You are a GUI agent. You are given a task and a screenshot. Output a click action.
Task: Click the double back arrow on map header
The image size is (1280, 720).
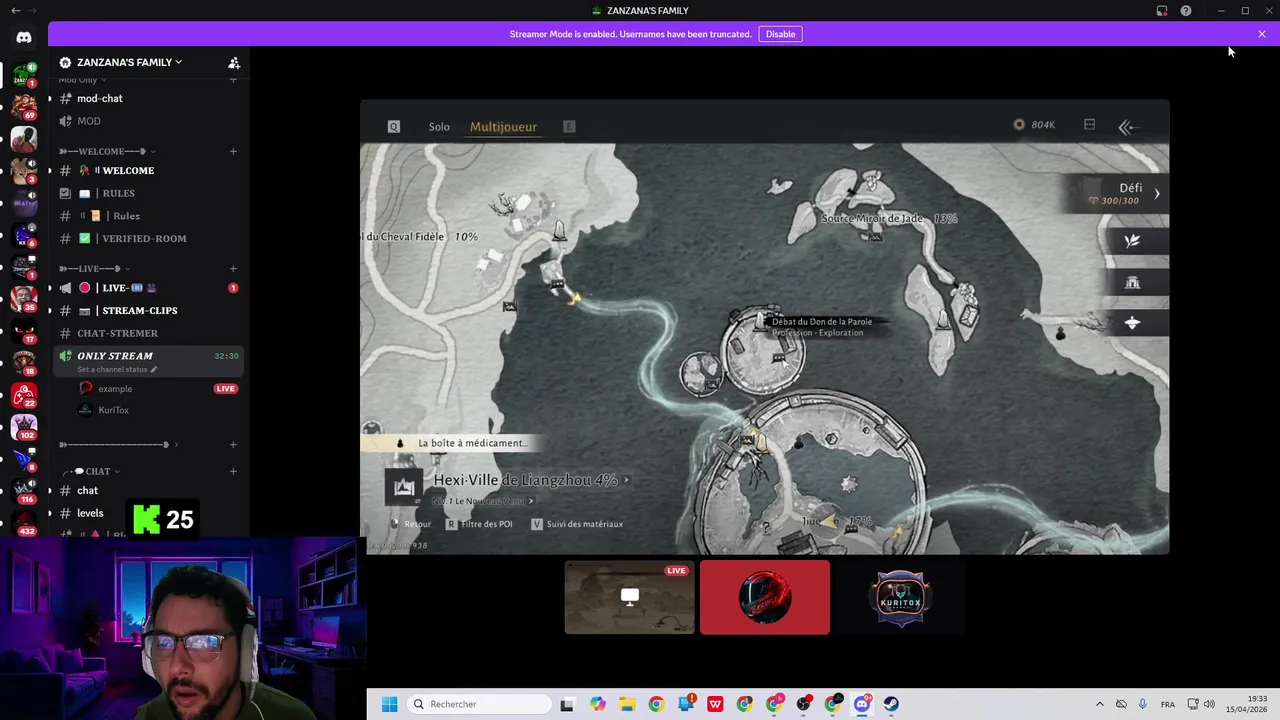coord(1127,127)
